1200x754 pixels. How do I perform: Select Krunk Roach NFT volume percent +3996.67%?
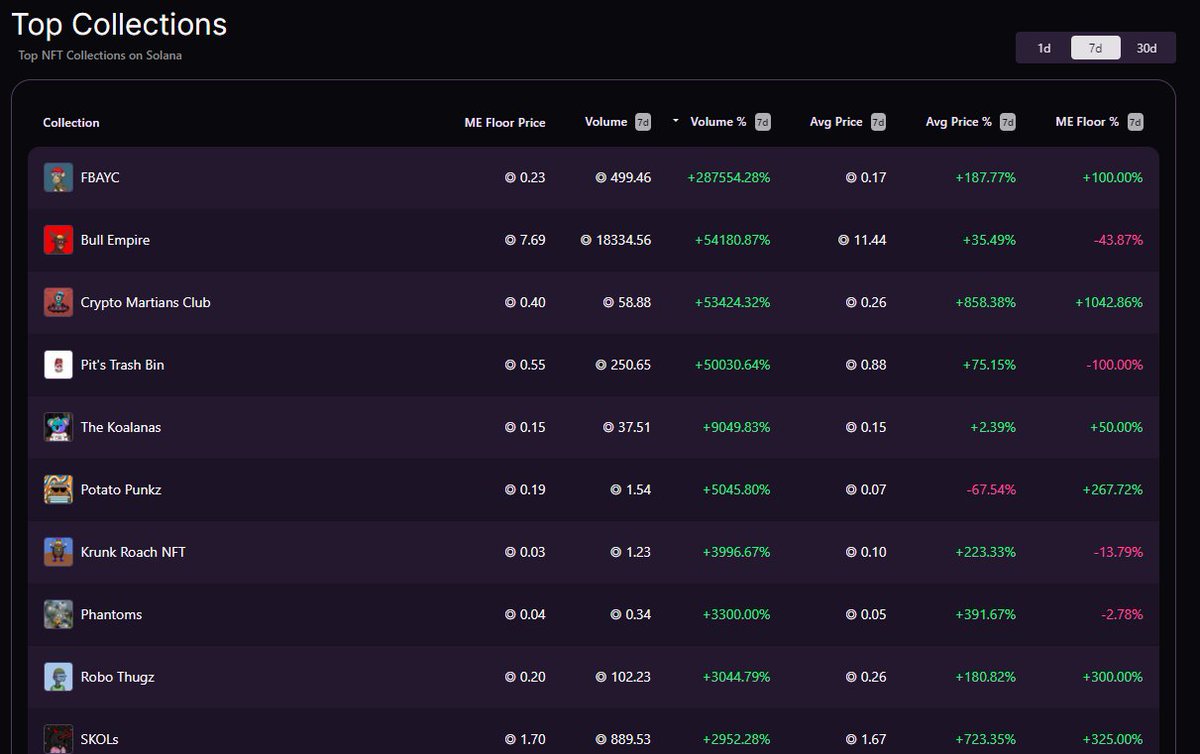(736, 552)
